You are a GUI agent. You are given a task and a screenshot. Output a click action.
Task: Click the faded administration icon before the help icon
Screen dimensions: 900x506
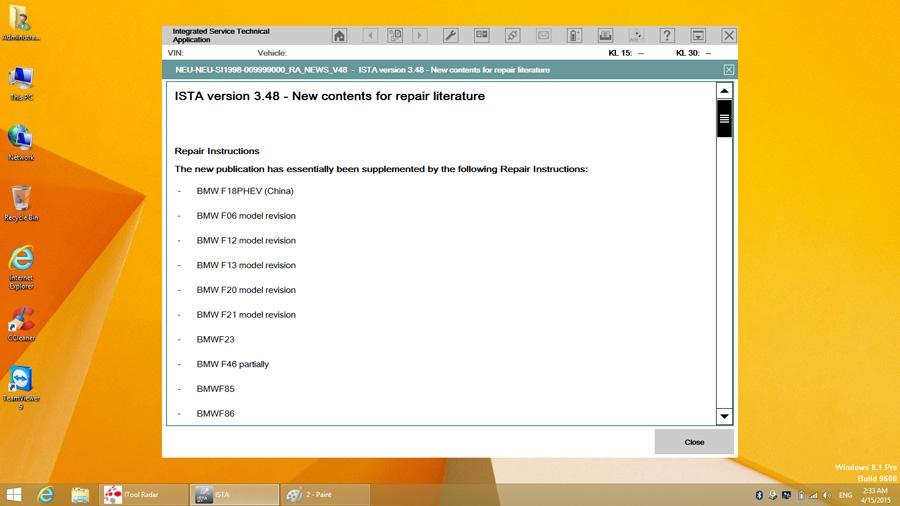click(636, 36)
